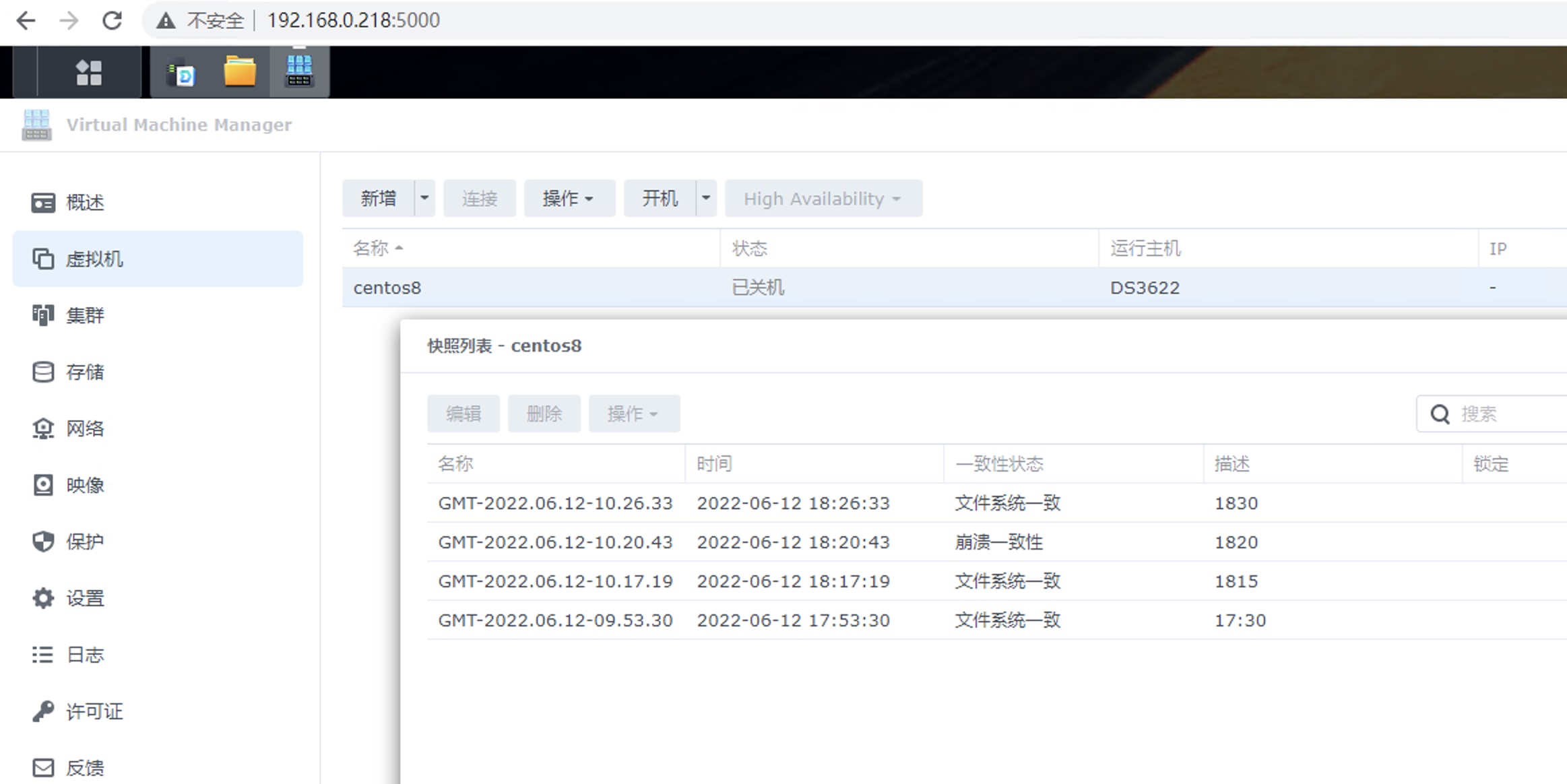Click the 设置 gear sidebar icon
The width and height of the screenshot is (1567, 784).
43,598
